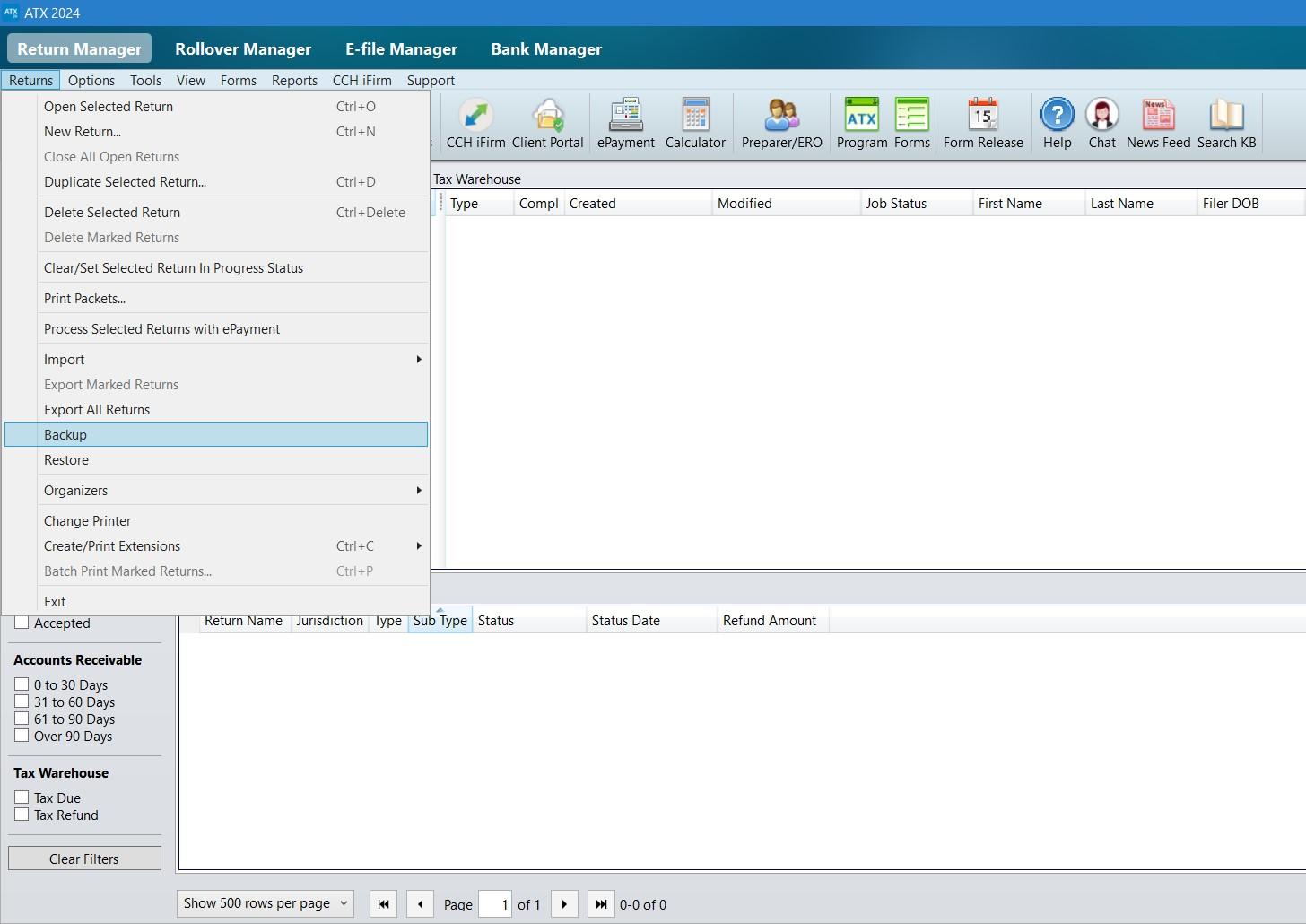
Task: Enable the Over 90 Days filter
Action: (x=22, y=736)
